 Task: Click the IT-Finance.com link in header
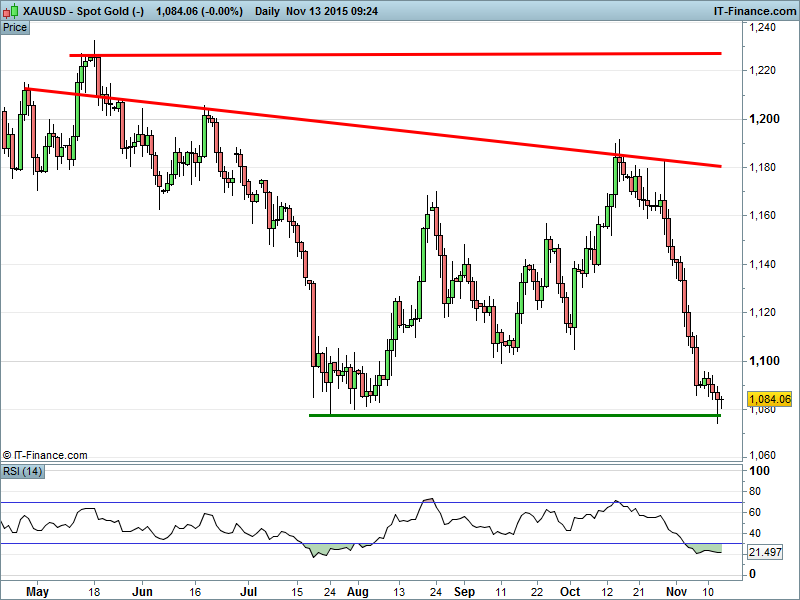752,10
